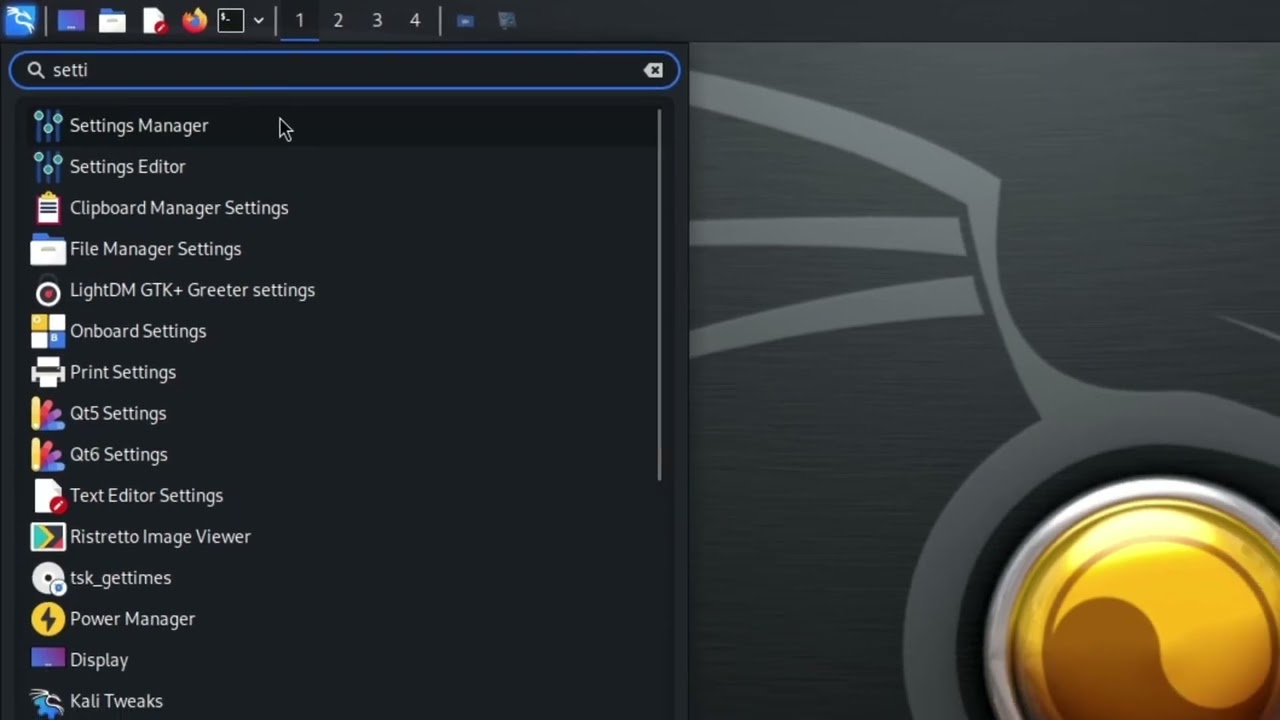Click the Text Editor Settings icon

(49, 495)
